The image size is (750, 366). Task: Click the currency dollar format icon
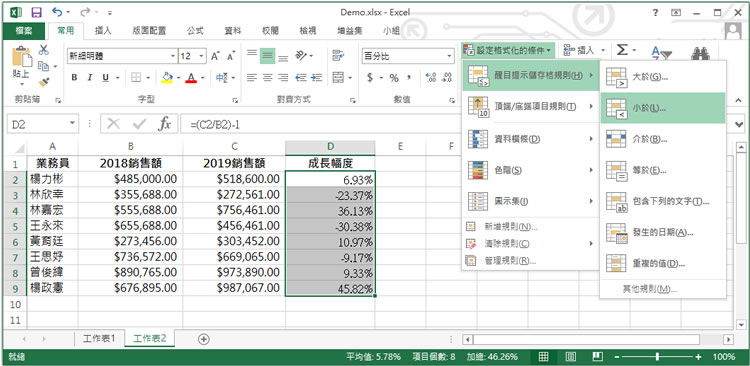[x=370, y=78]
